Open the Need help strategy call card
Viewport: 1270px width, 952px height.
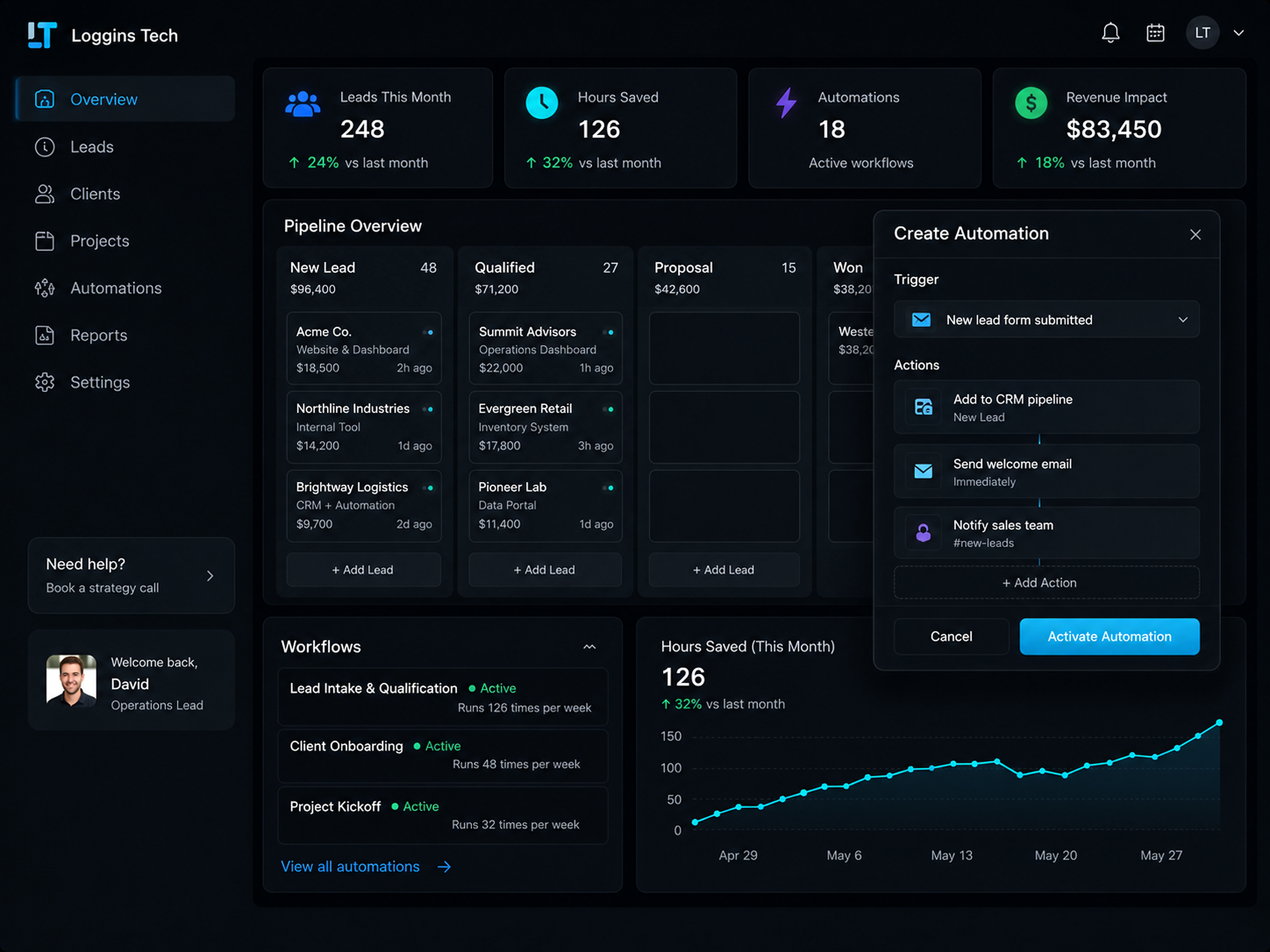pos(132,575)
